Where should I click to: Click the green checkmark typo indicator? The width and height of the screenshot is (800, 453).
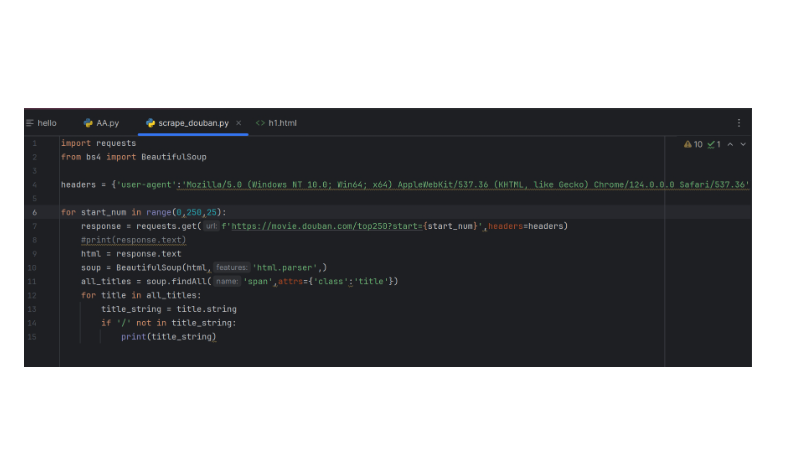tap(711, 144)
